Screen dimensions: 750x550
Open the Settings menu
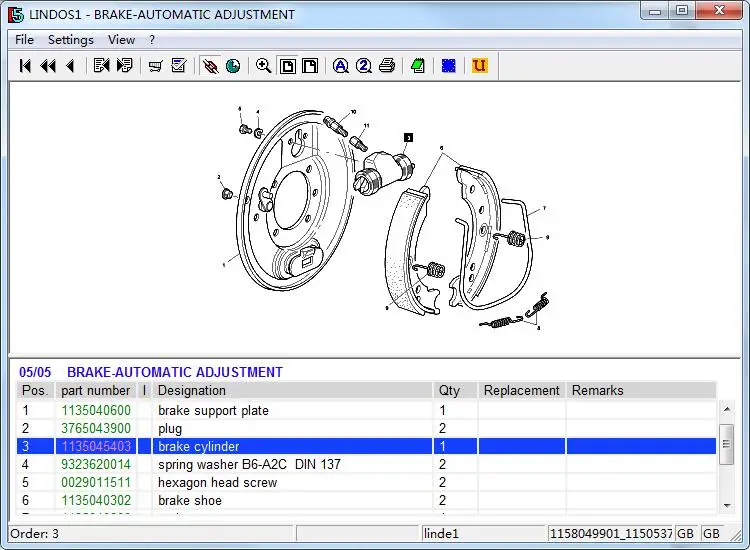(70, 40)
